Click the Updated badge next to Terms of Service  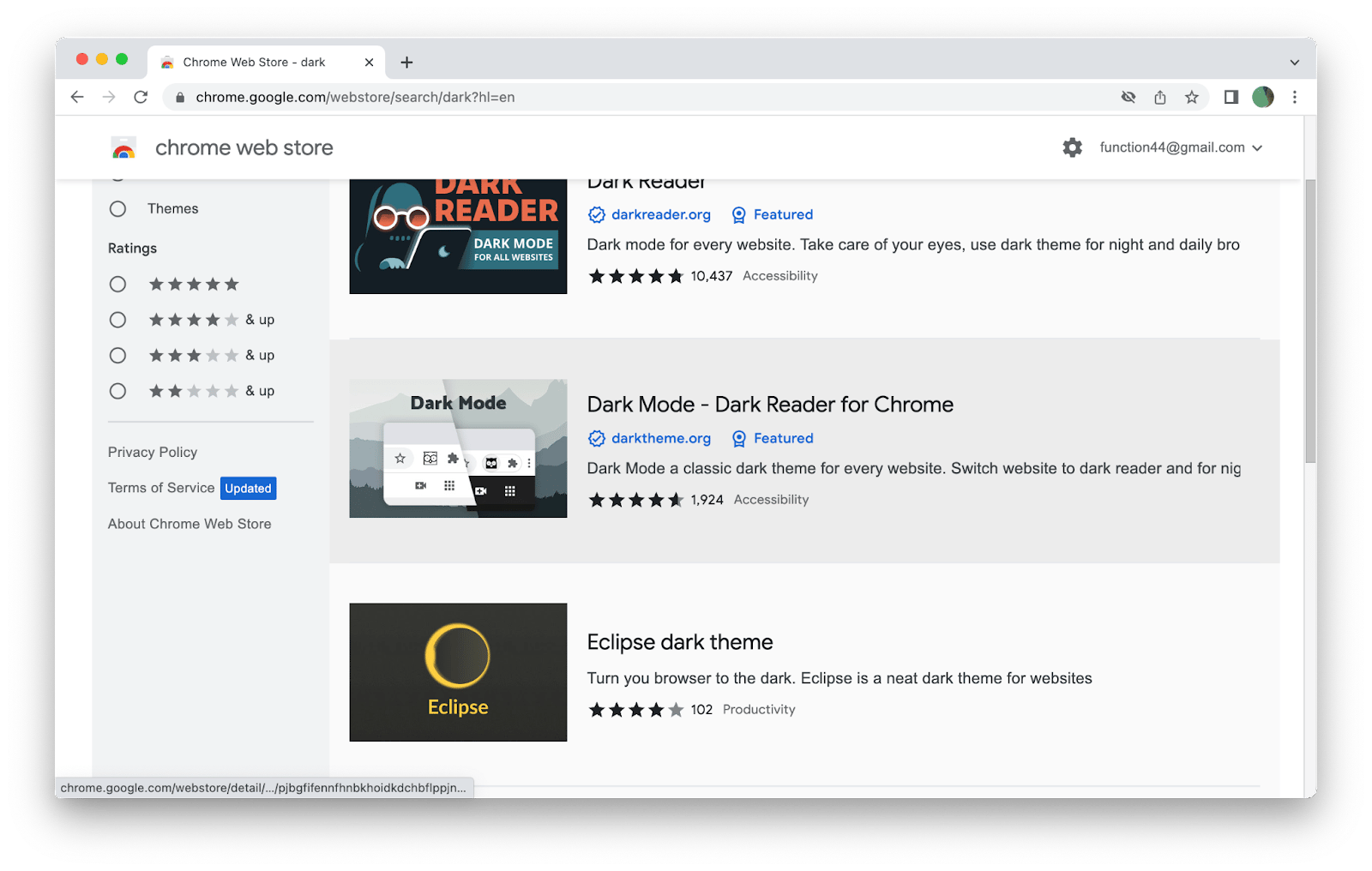tap(249, 488)
